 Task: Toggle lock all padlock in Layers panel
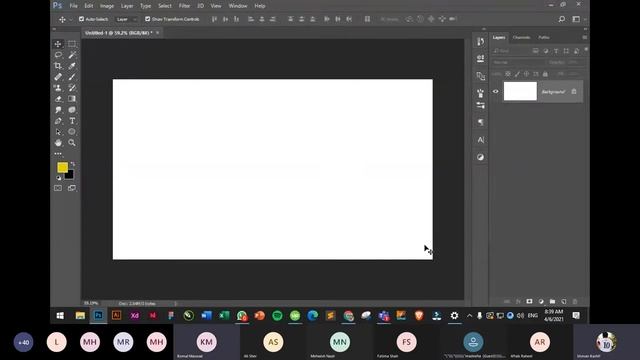(545, 74)
